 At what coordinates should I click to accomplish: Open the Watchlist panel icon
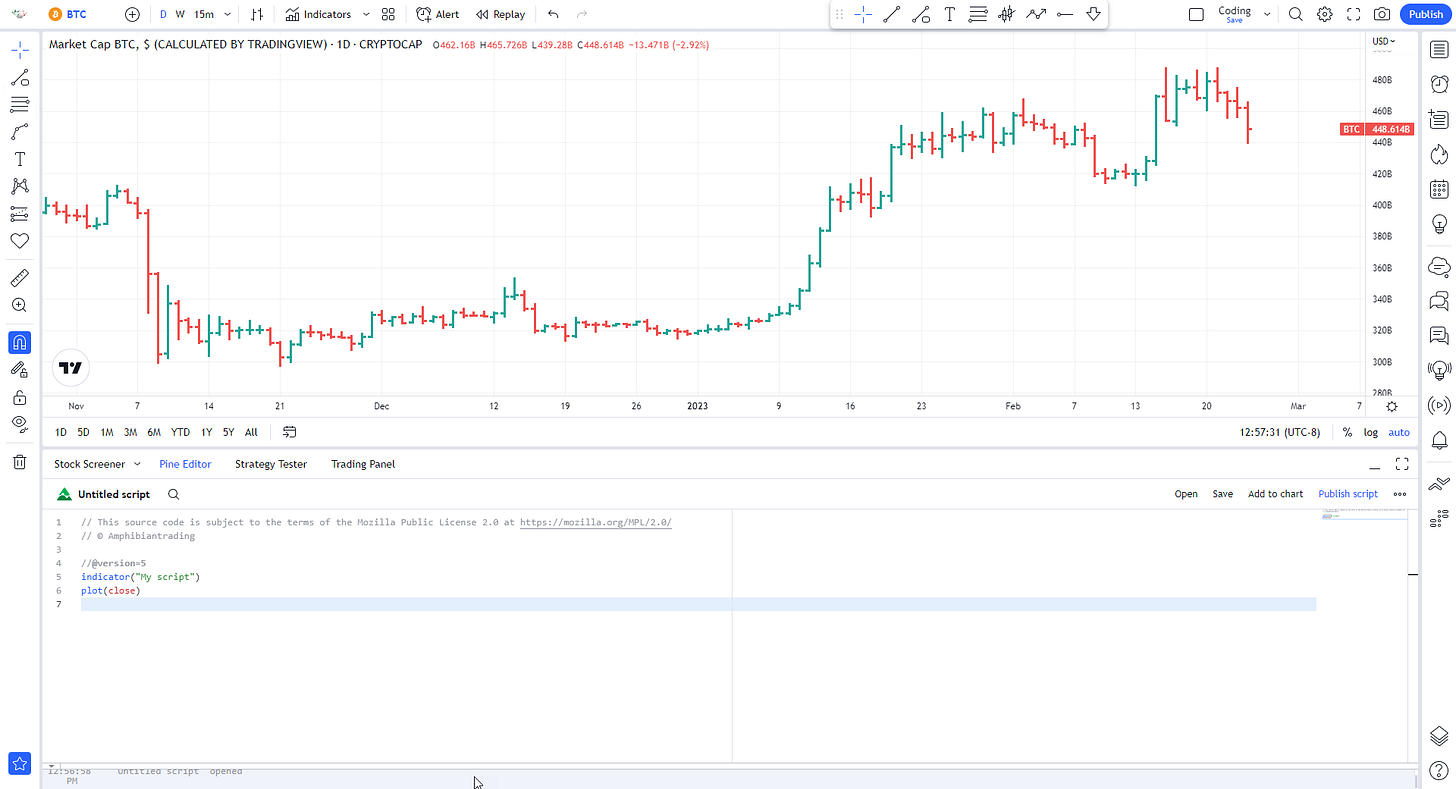tap(1439, 50)
